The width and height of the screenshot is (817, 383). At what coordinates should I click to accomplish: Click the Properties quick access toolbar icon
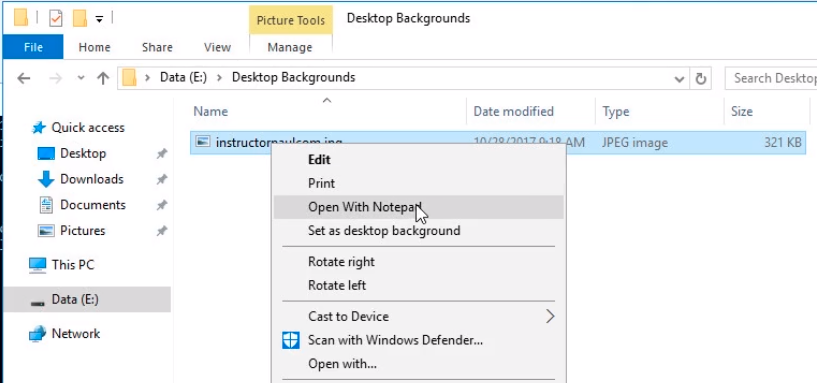pos(55,18)
